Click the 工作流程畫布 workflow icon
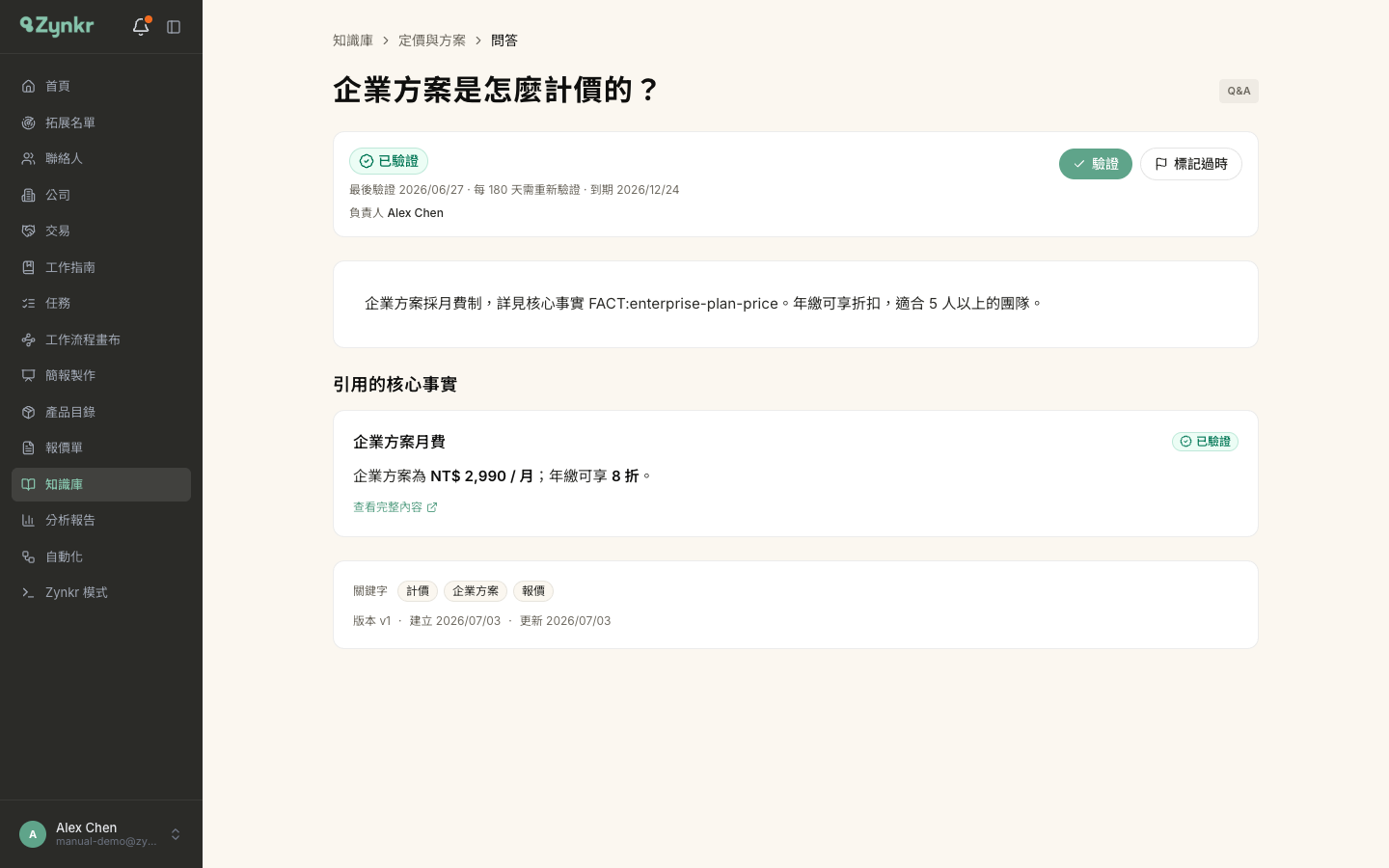 29,339
